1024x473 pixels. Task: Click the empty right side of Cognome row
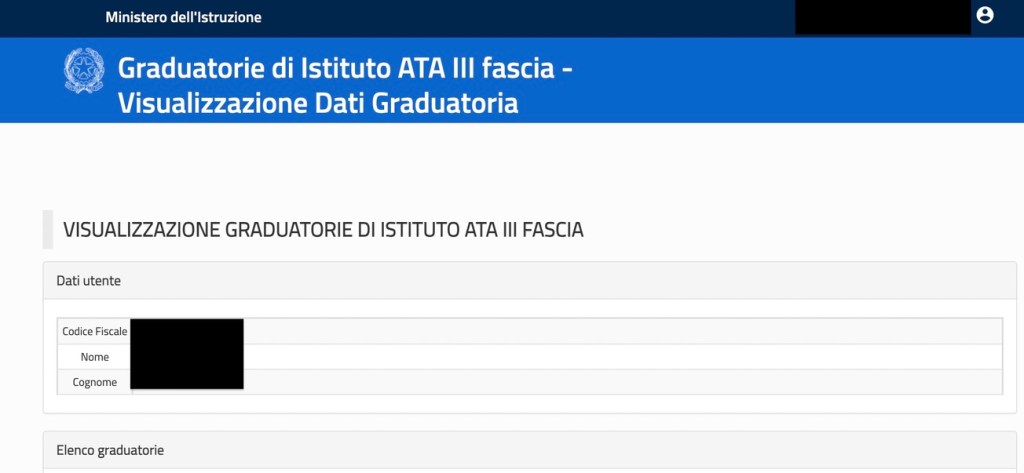click(x=620, y=382)
